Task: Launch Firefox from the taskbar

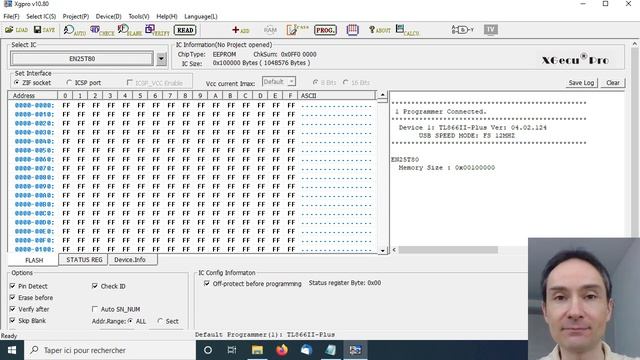Action: pos(282,350)
